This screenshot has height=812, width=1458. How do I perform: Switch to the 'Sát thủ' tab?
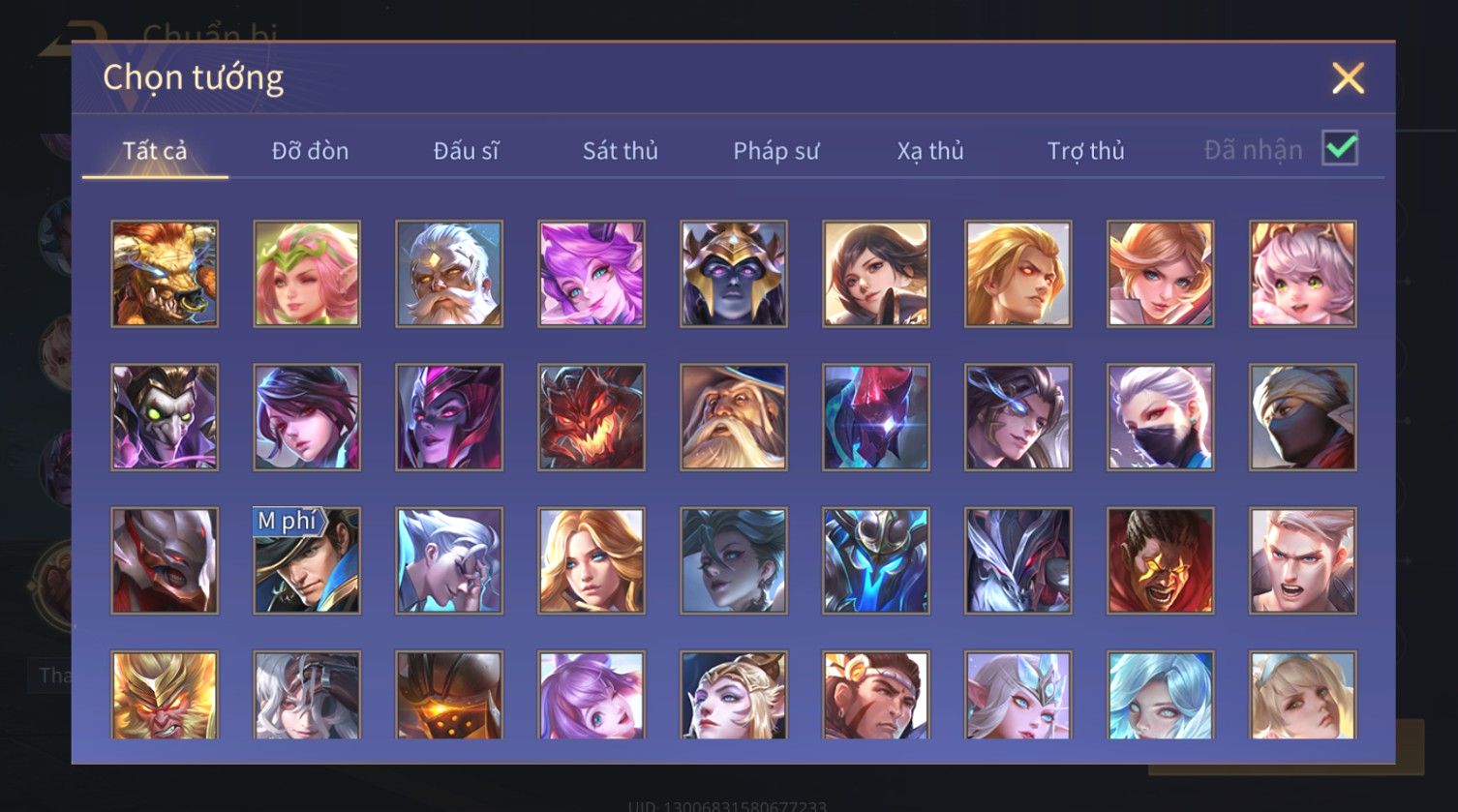point(621,151)
